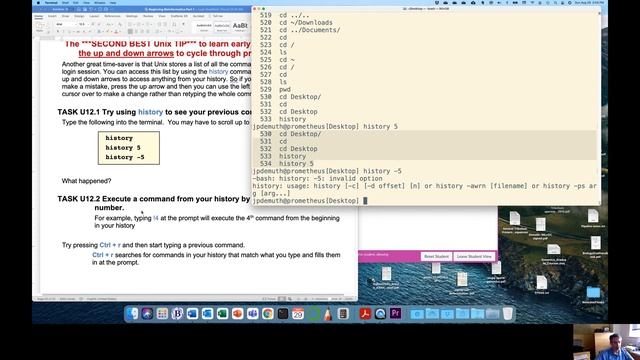Screen dimensions: 640x360
Task: Open Microsoft Excel from the dock
Action: pos(222,313)
